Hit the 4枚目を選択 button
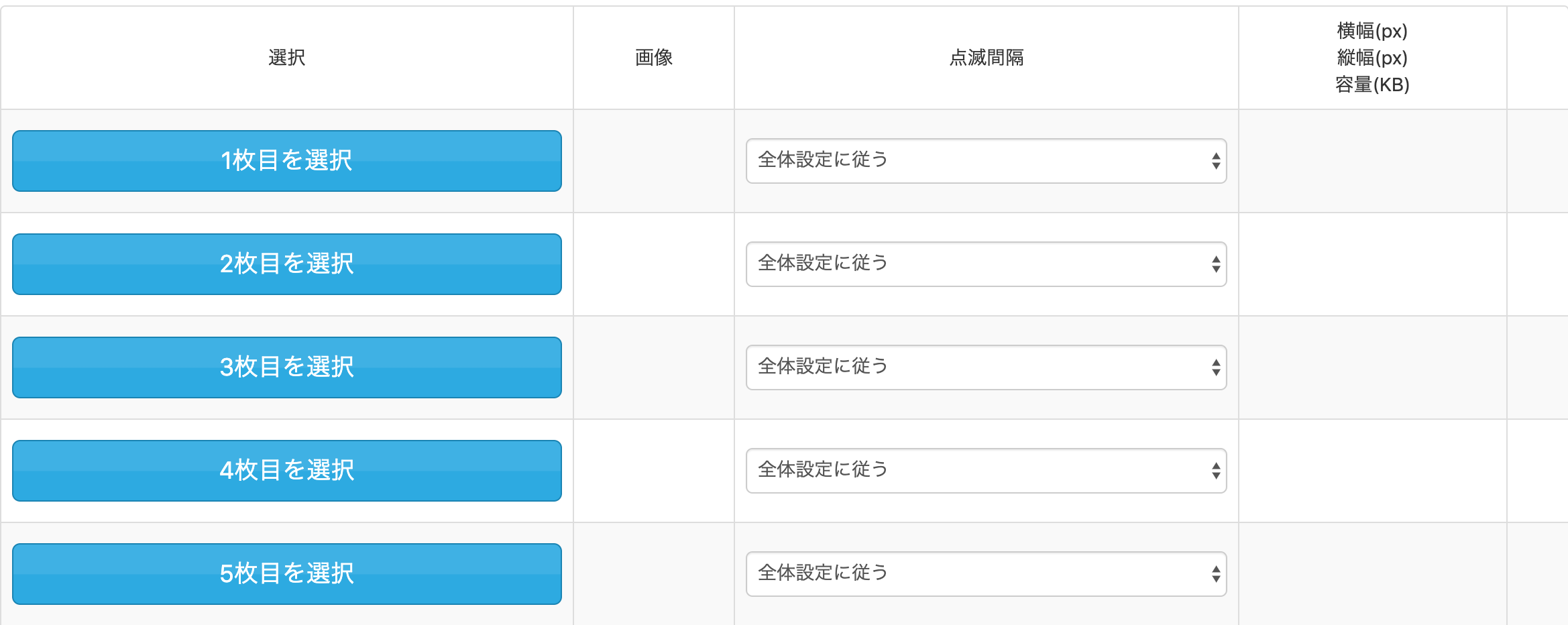This screenshot has width=1568, height=625. point(287,471)
